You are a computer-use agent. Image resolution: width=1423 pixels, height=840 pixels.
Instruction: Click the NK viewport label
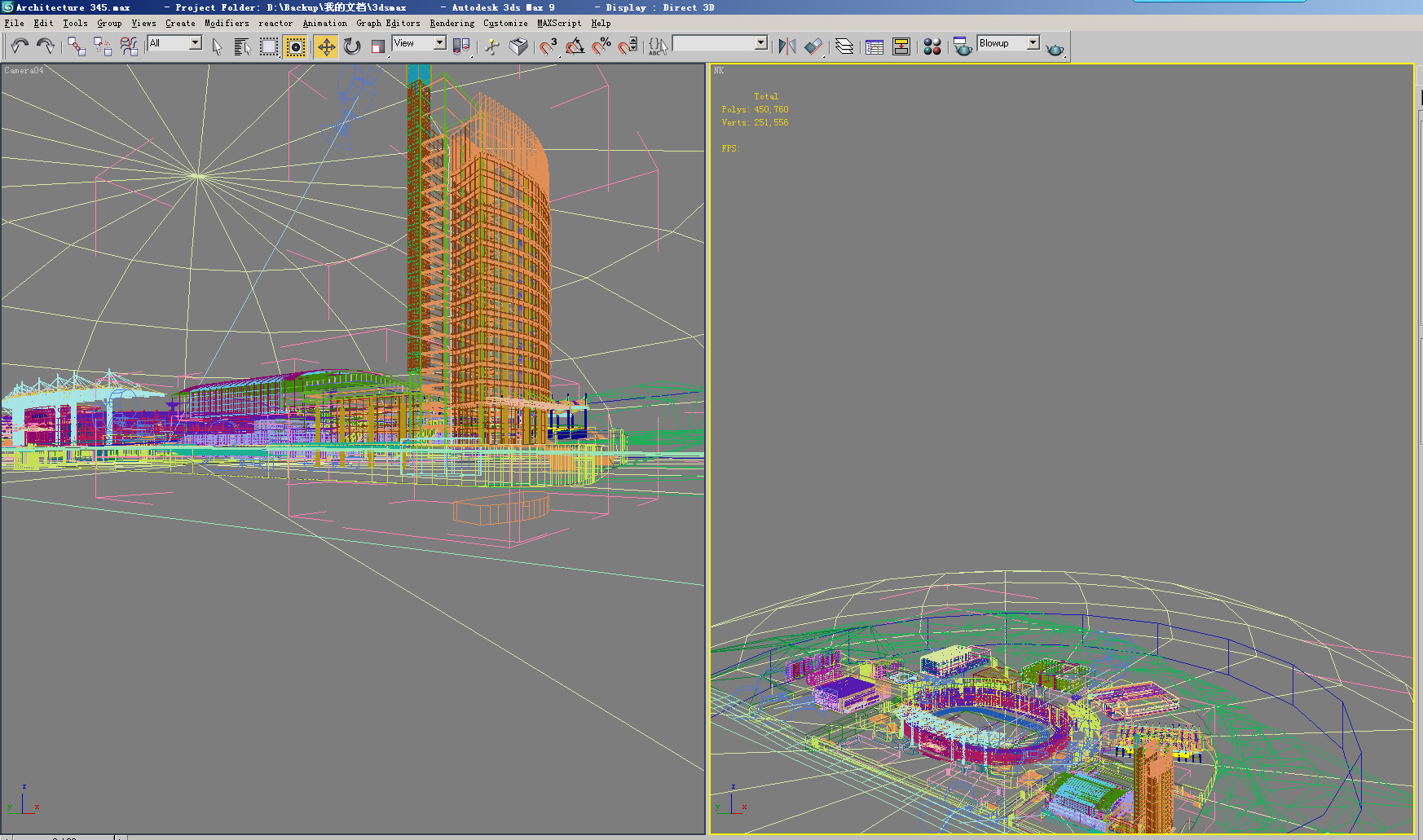(719, 71)
